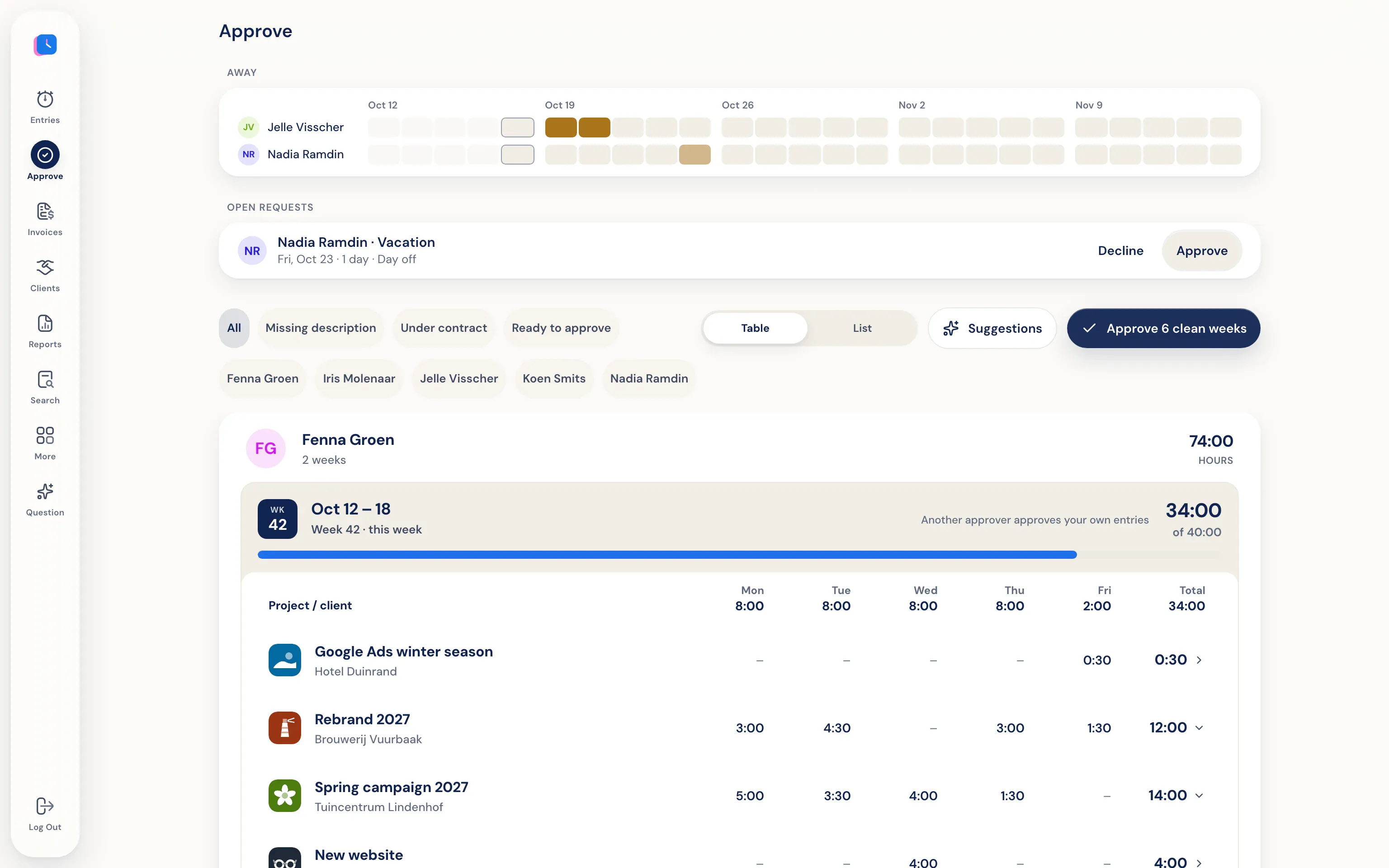The height and width of the screenshot is (868, 1389).
Task: Click the week 42 hours progress bar
Action: point(739,555)
